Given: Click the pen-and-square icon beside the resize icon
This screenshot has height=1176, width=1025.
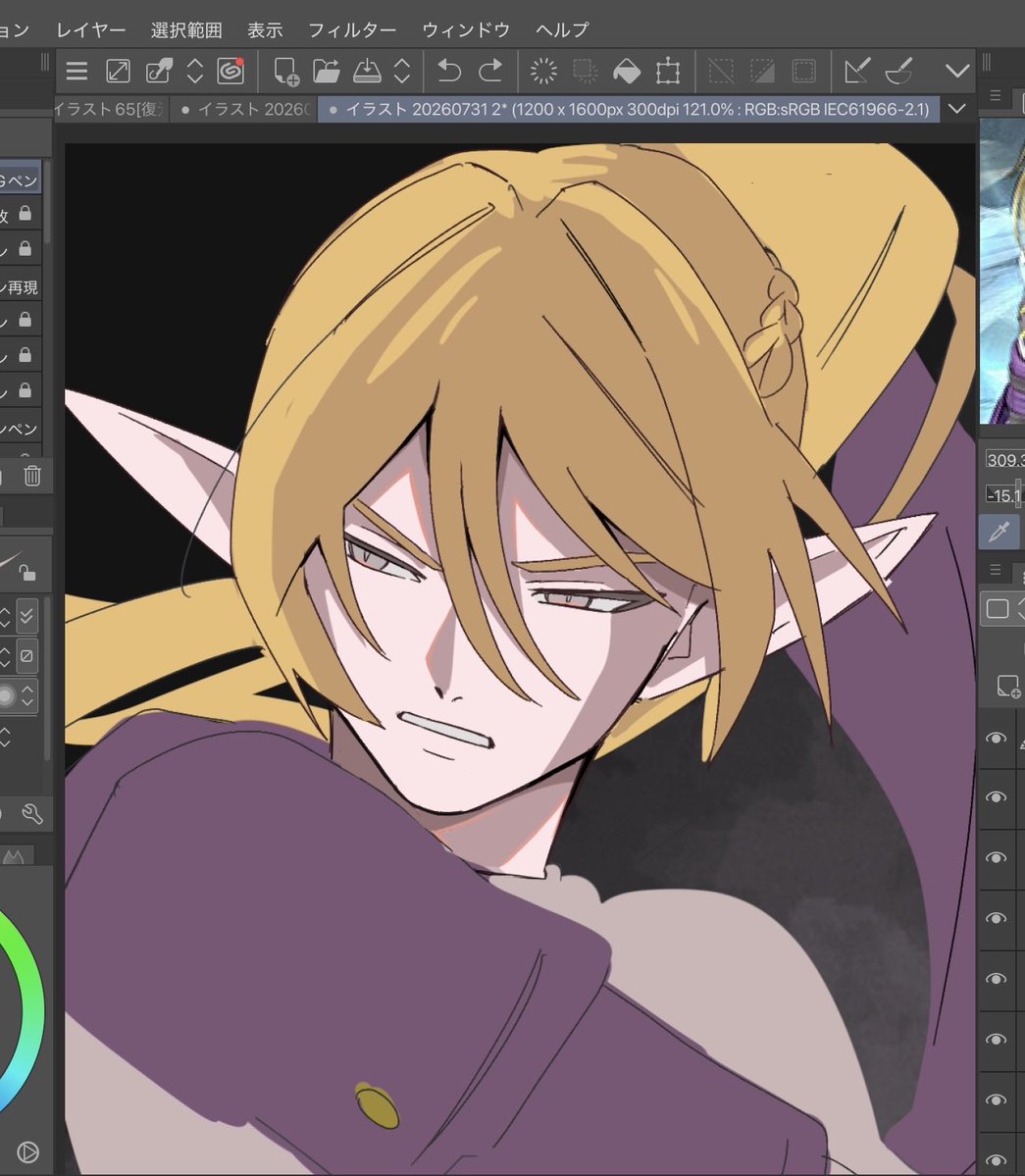Looking at the screenshot, I should pos(159,72).
